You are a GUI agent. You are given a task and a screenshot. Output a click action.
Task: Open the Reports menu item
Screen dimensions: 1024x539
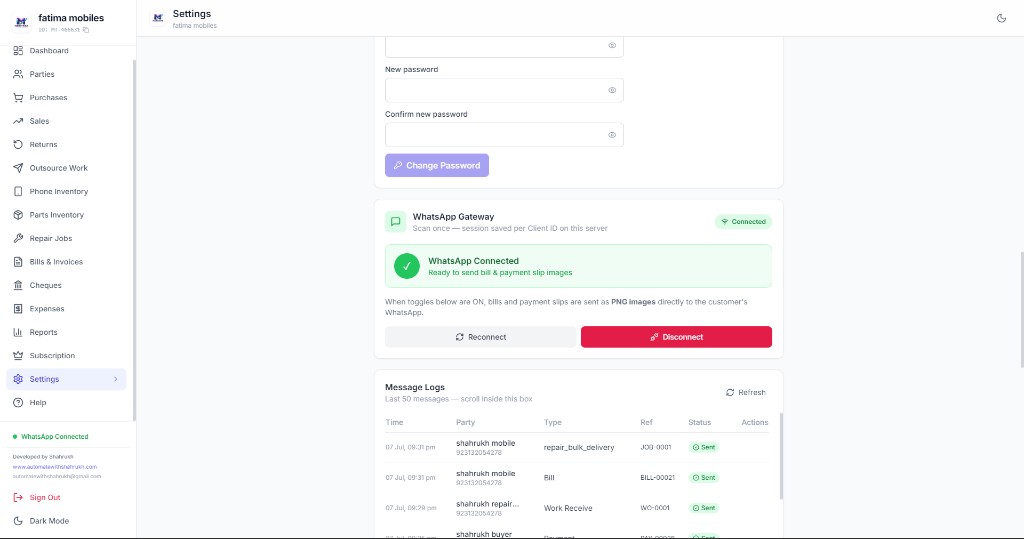click(x=66, y=332)
